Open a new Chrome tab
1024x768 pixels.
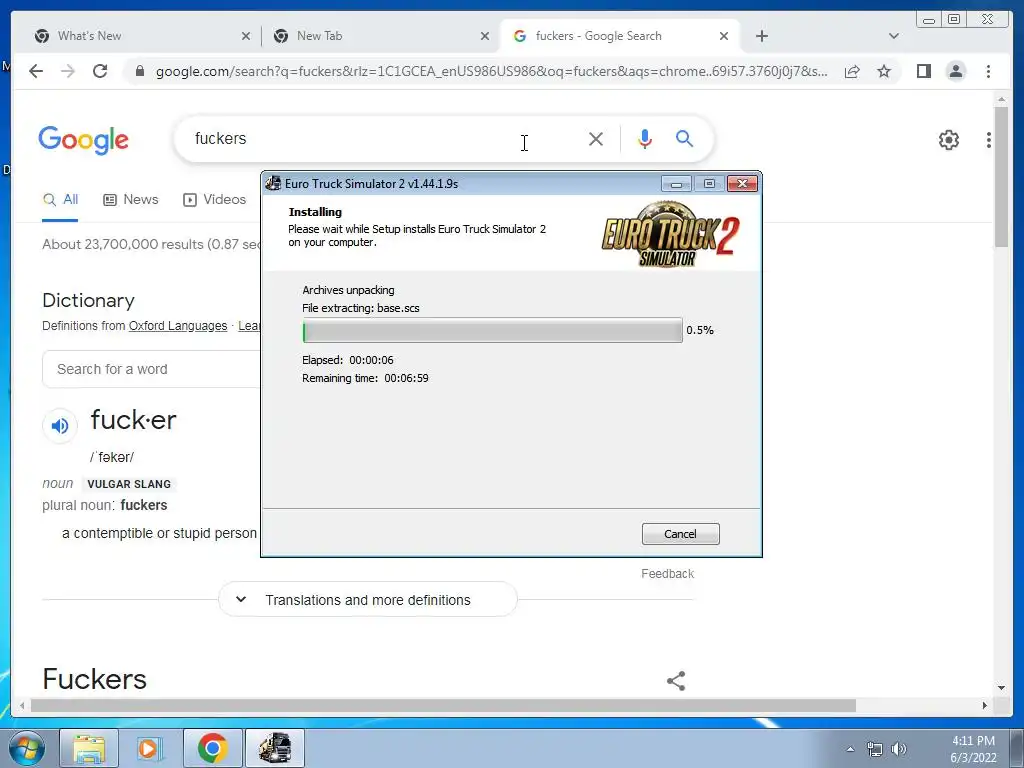click(x=761, y=36)
